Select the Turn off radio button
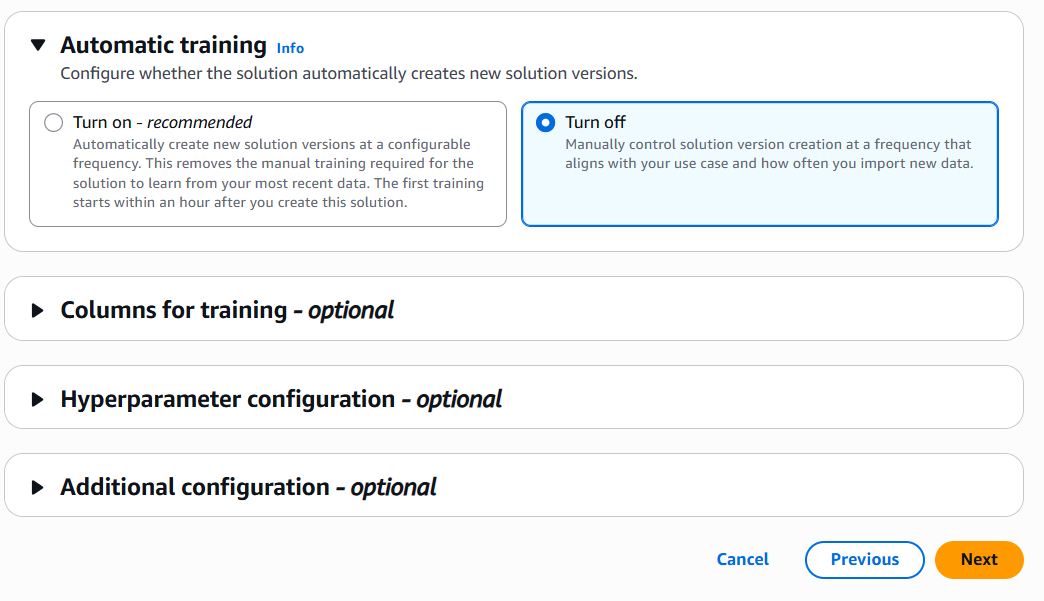This screenshot has width=1044, height=601. (545, 123)
